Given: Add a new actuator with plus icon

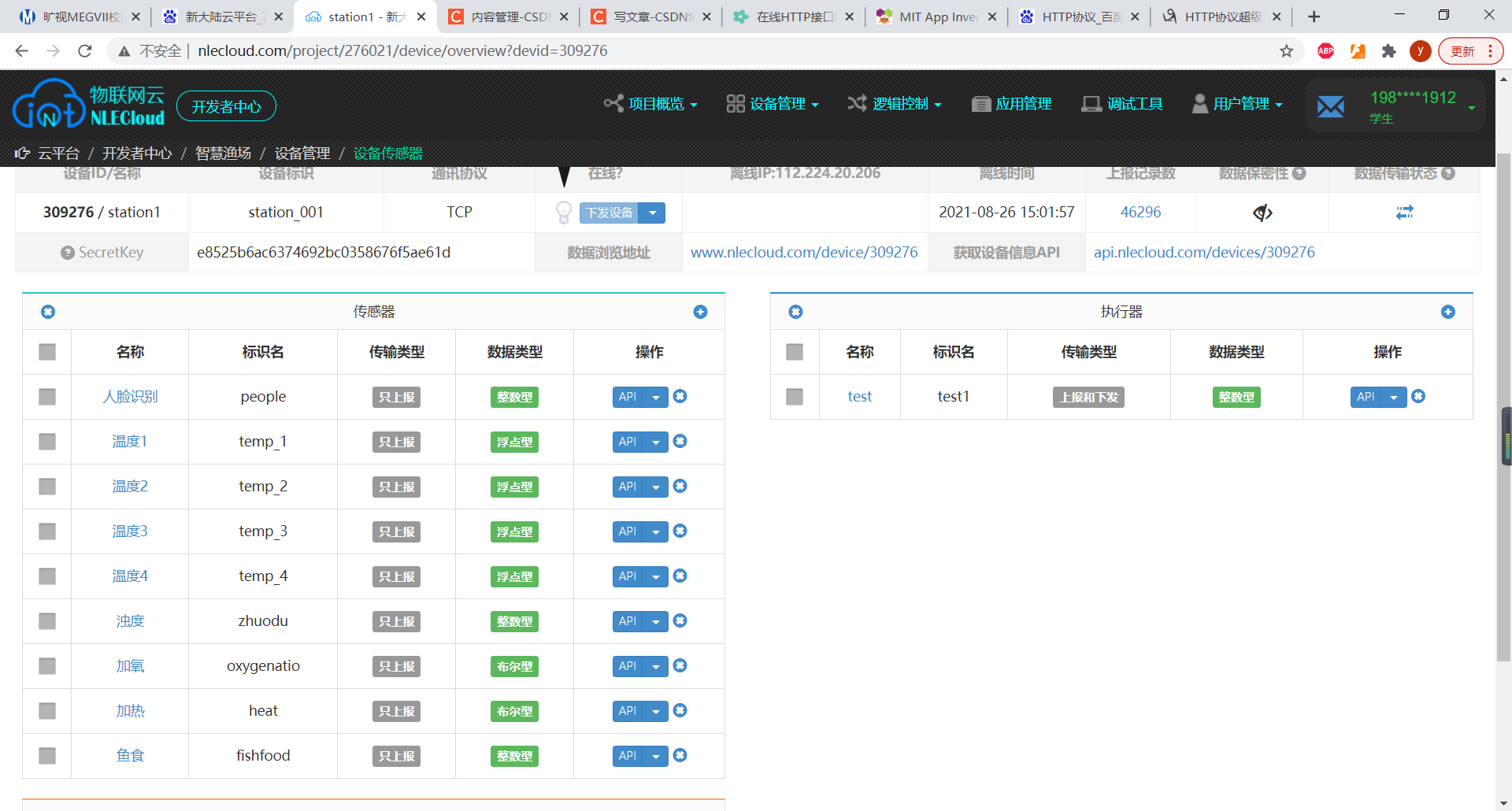Looking at the screenshot, I should point(1447,312).
